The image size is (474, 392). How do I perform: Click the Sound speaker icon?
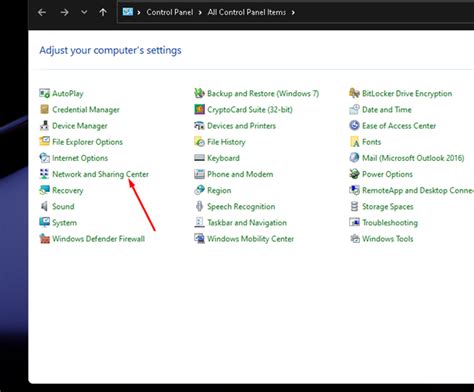tap(44, 206)
